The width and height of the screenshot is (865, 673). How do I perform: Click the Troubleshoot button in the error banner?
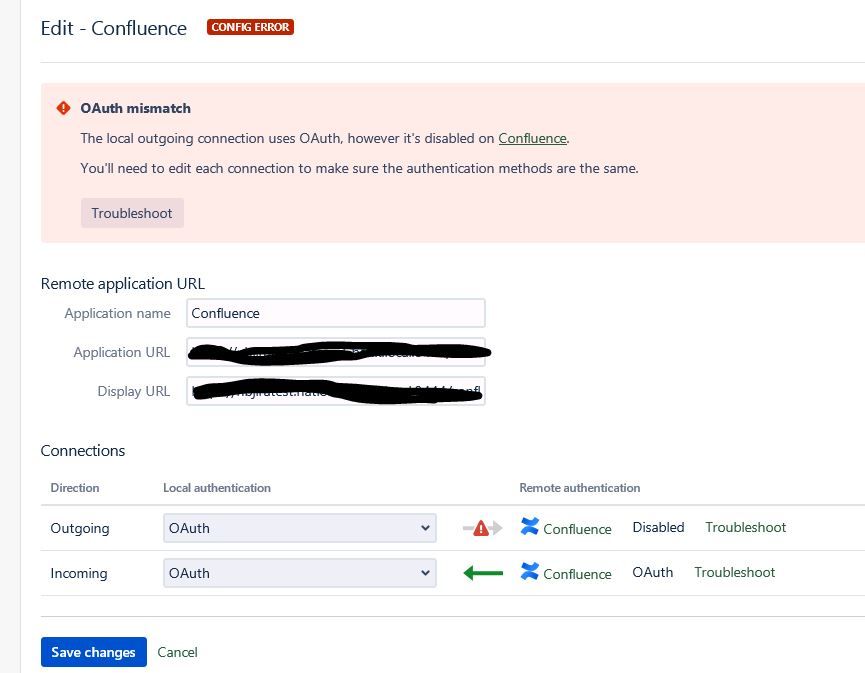tap(132, 213)
